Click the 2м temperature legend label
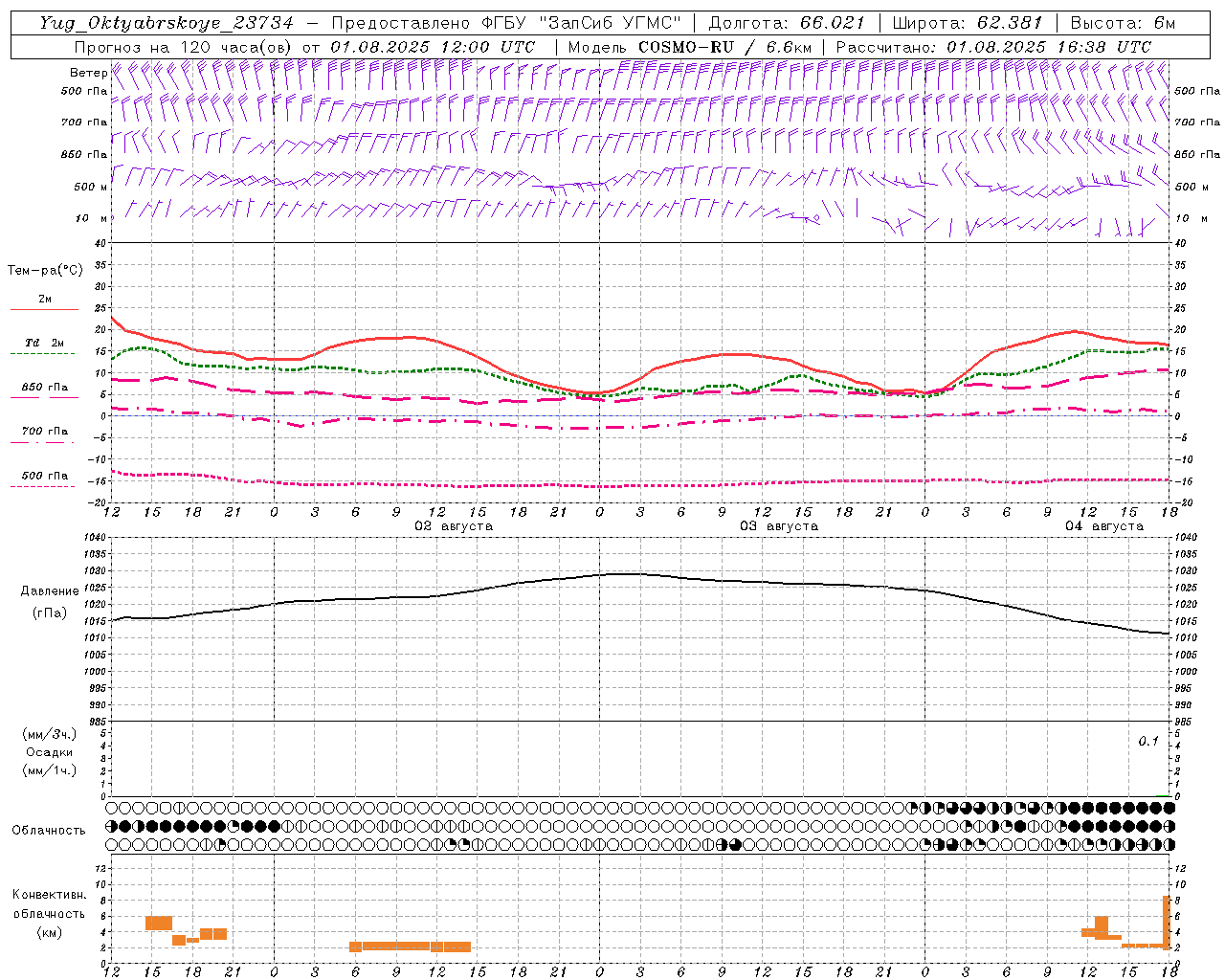The height and width of the screenshot is (980, 1225). 45,299
